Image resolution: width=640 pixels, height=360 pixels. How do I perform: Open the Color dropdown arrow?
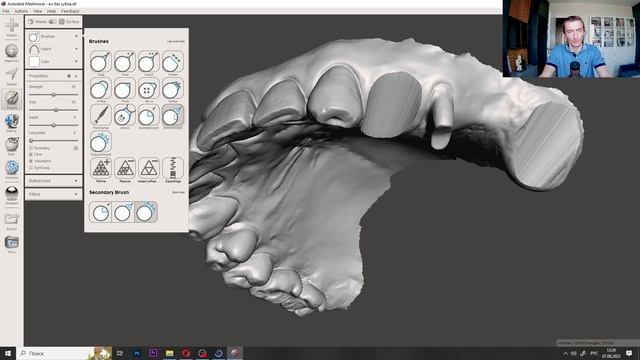click(x=76, y=62)
